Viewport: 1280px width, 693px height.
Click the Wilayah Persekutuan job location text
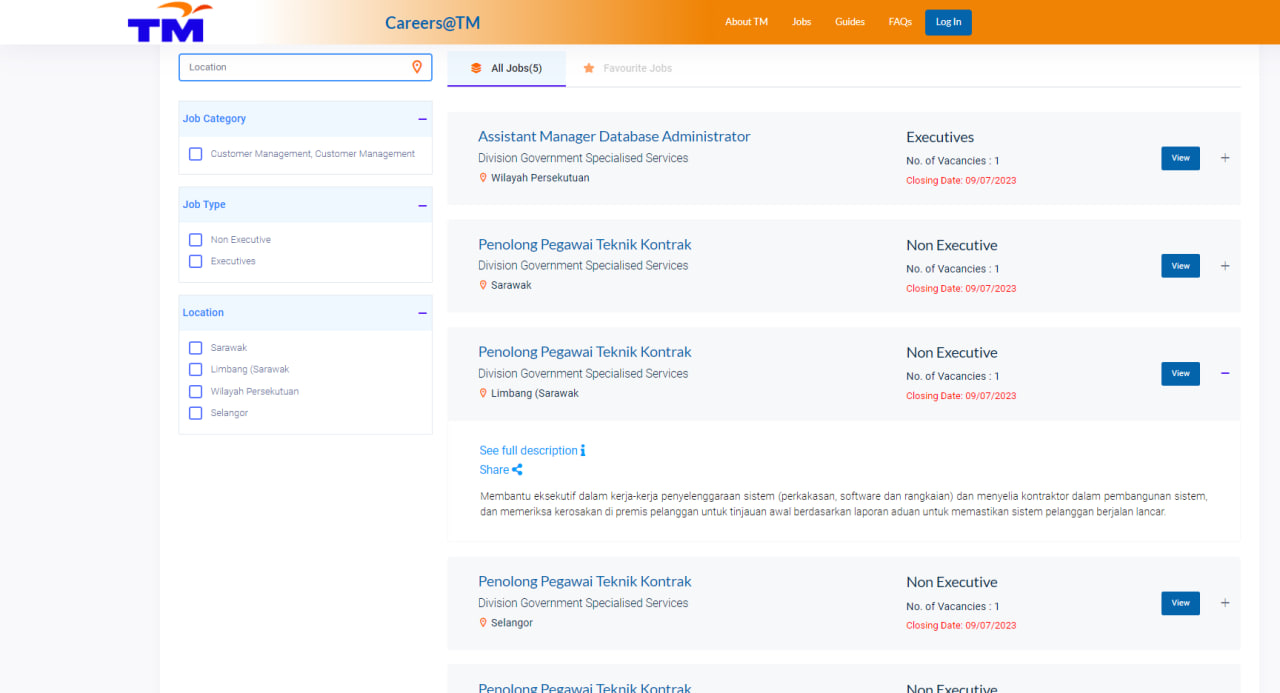coord(540,178)
